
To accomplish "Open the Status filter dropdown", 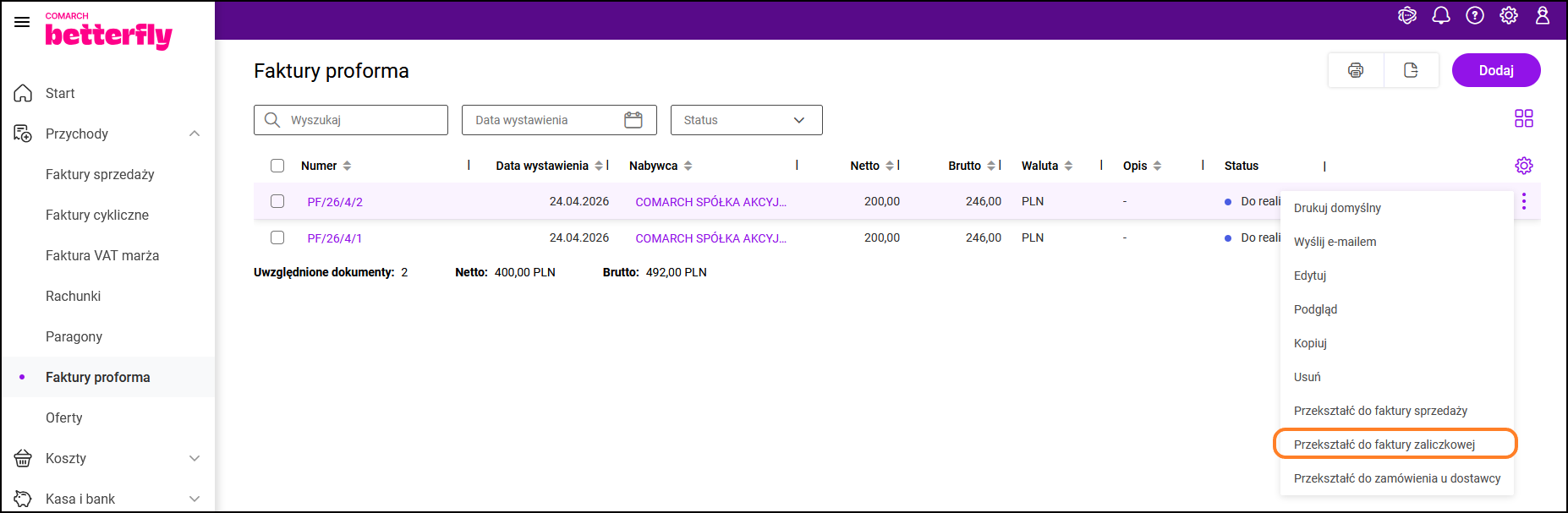I will (746, 120).
